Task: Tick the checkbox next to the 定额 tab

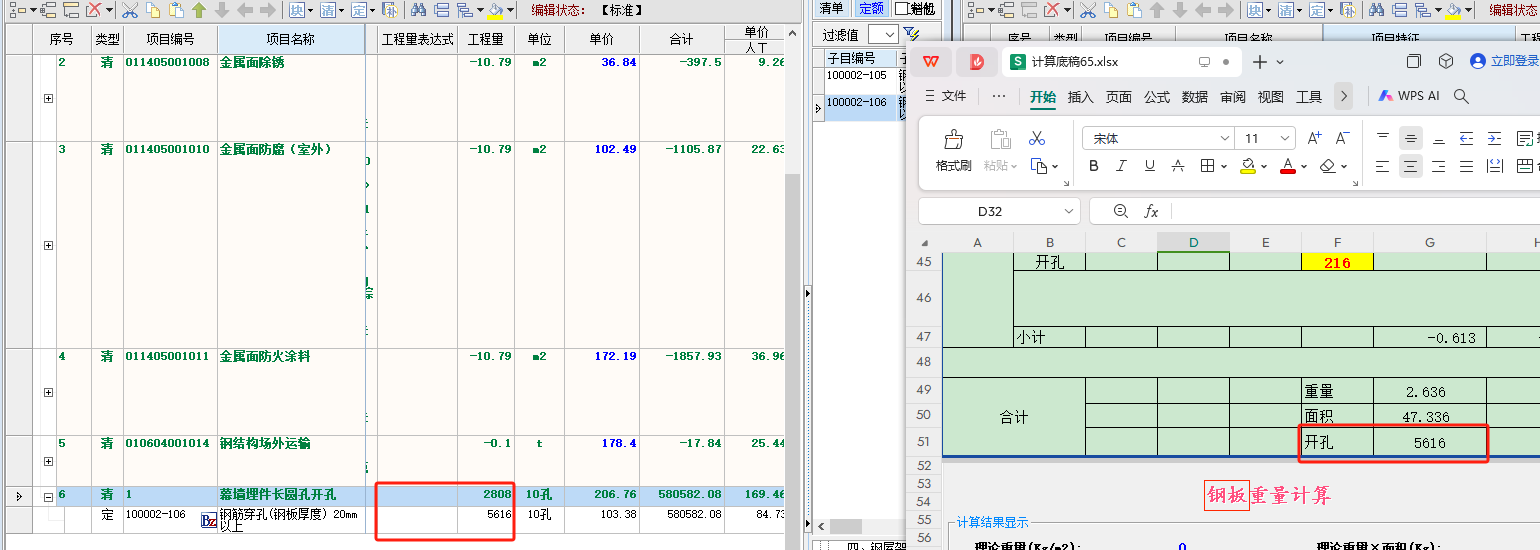Action: [x=901, y=8]
